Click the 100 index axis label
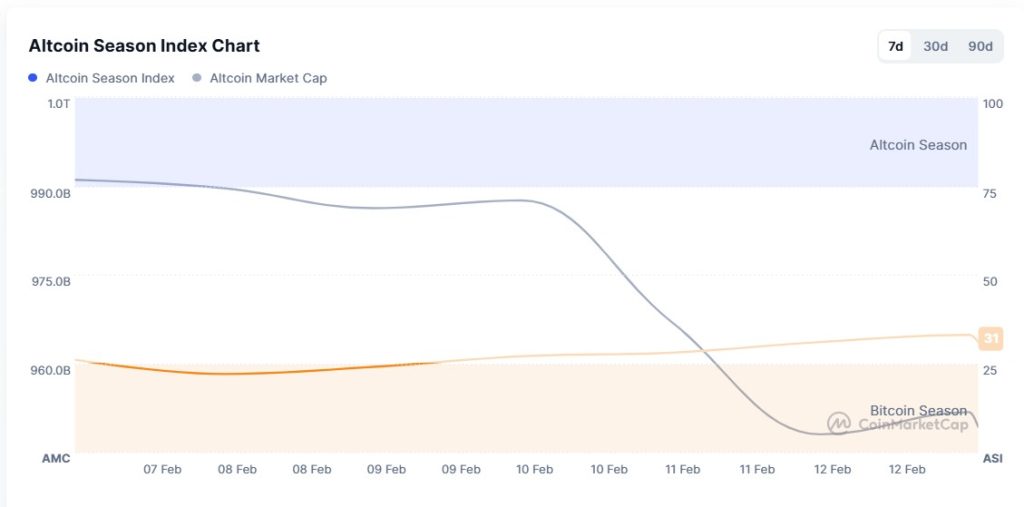This screenshot has width=1024, height=507. [993, 104]
